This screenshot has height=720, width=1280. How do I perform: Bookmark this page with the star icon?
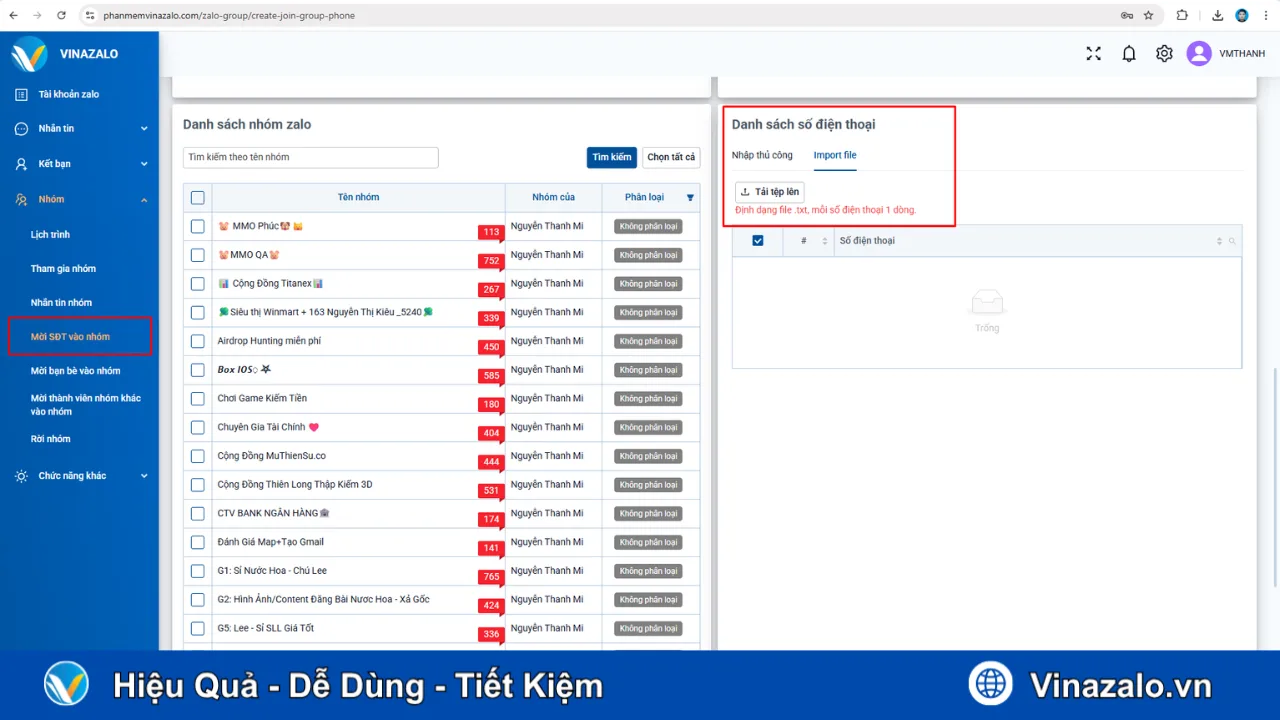point(1149,15)
